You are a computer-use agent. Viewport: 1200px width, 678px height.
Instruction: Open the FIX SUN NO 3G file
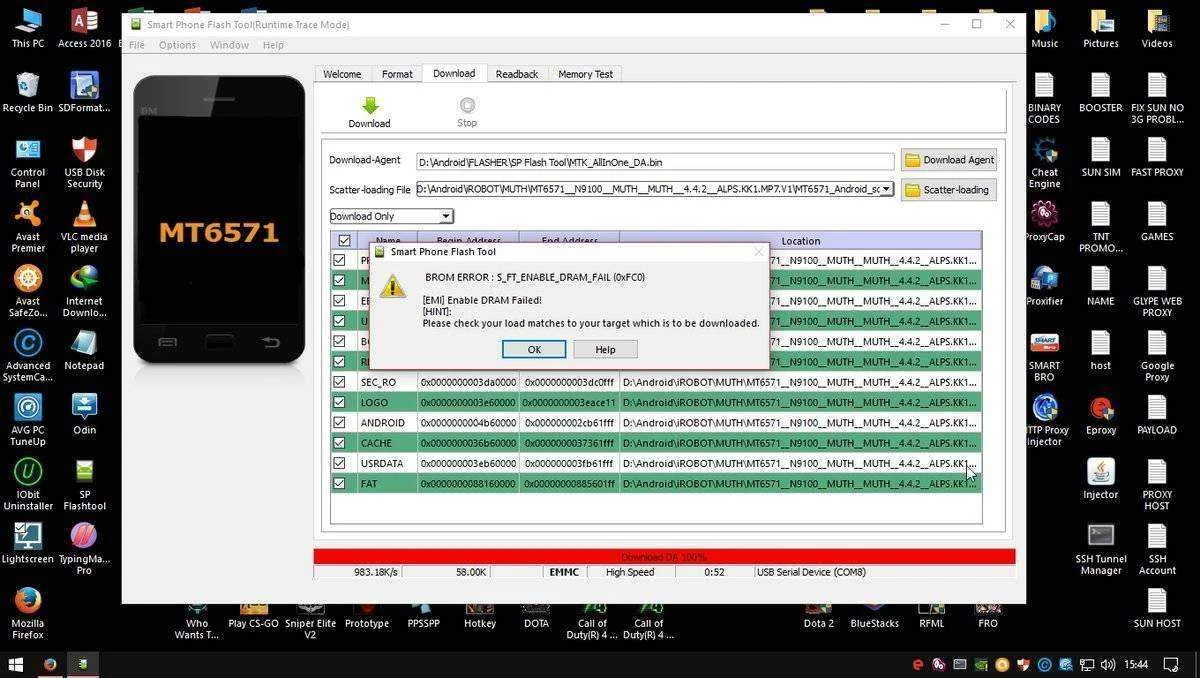pyautogui.click(x=1157, y=99)
